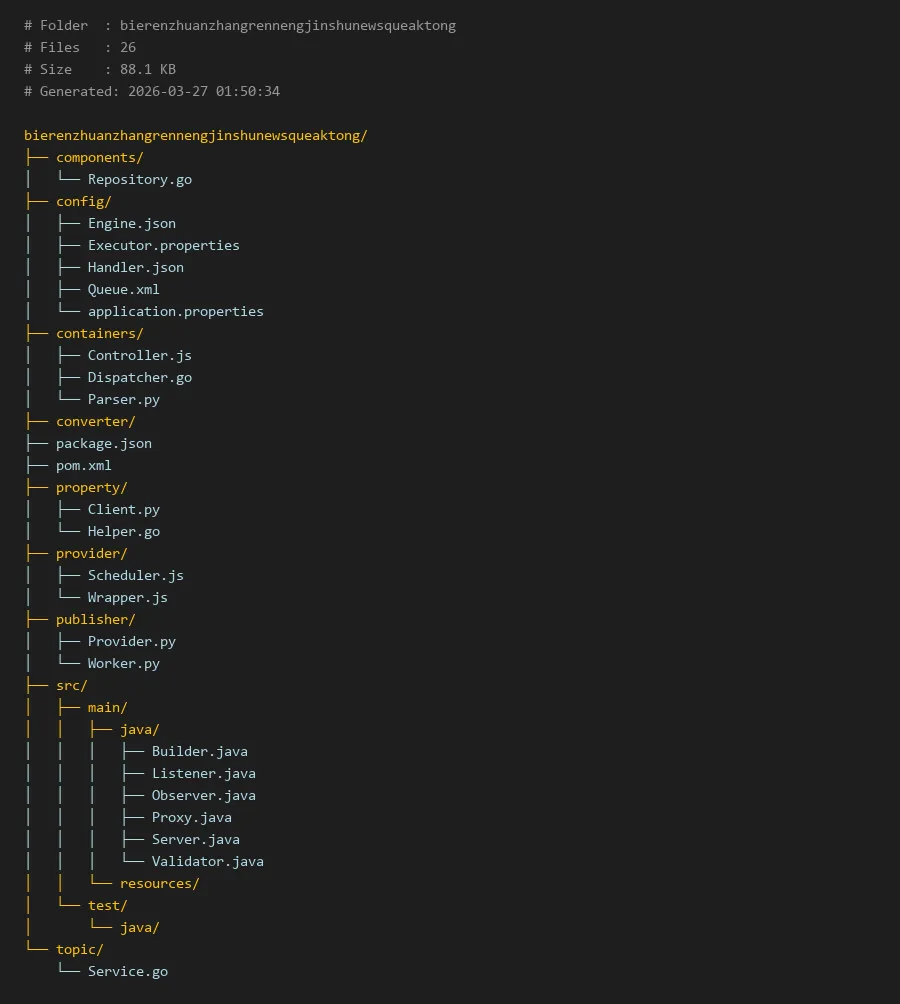Click the Generated timestamp header line
Screen dimensions: 900x1004
[x=152, y=91]
